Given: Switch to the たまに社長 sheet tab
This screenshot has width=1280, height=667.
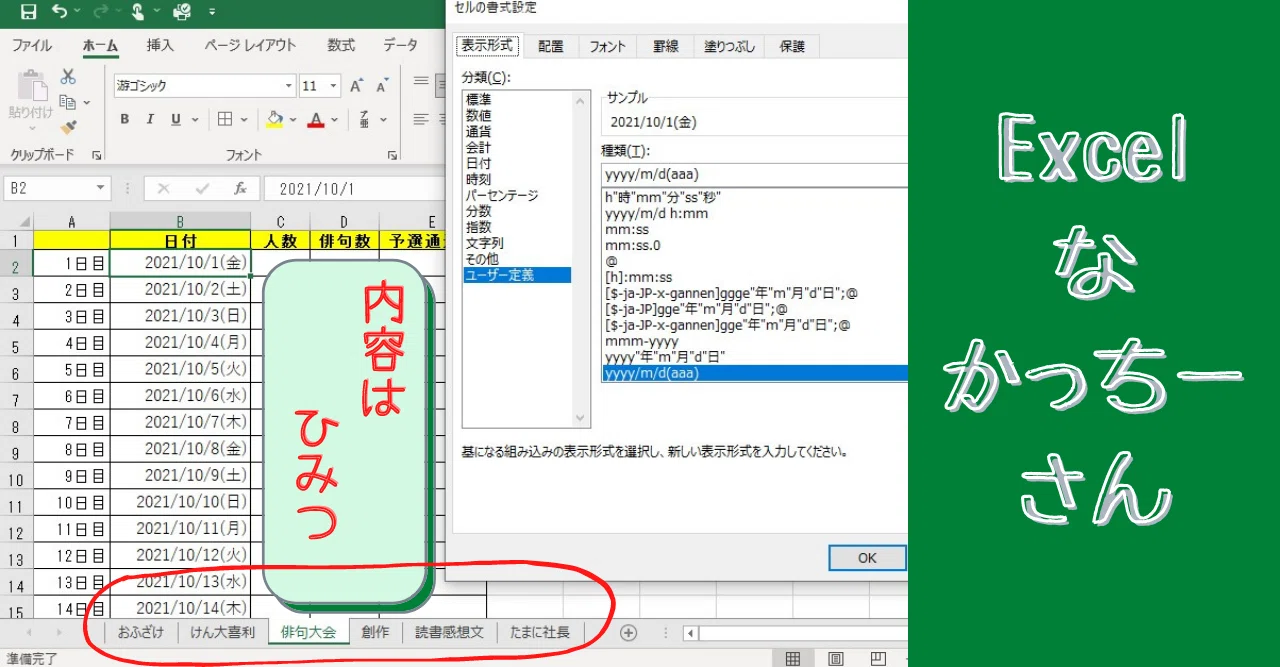Looking at the screenshot, I should coord(540,632).
